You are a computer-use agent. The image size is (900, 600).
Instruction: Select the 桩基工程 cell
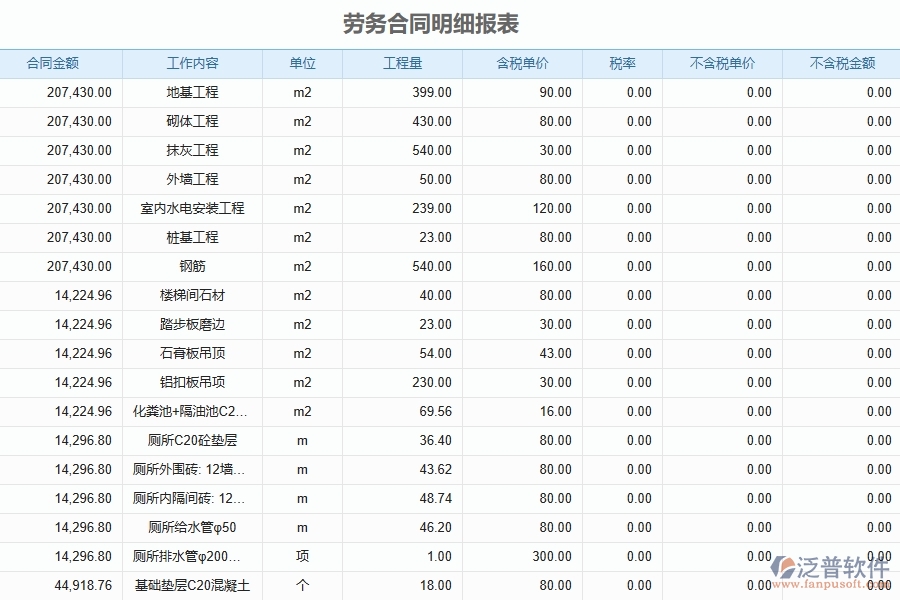click(192, 237)
